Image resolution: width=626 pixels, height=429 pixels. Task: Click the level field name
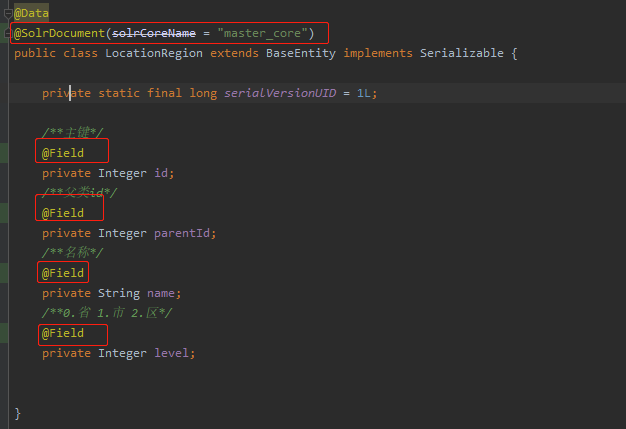coord(174,353)
